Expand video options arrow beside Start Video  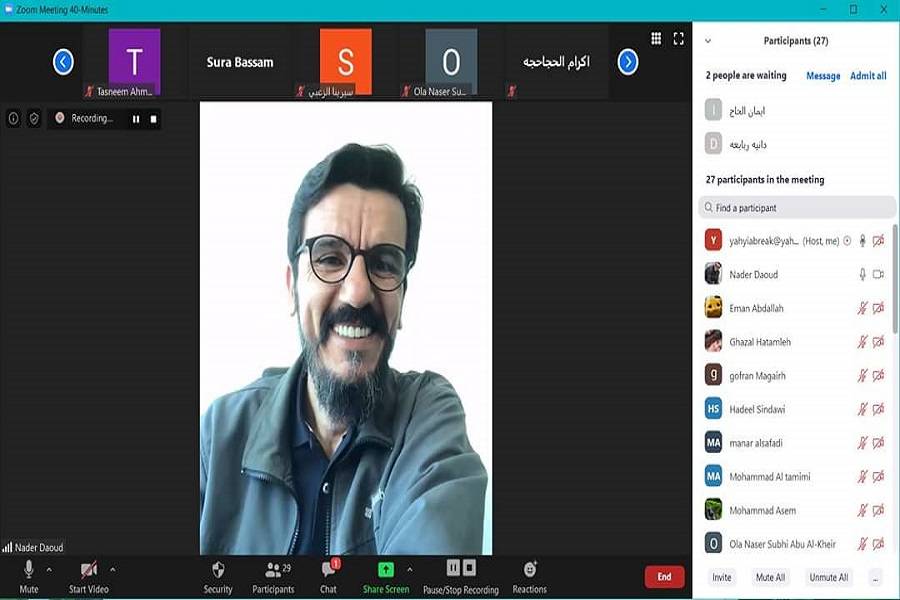tap(112, 569)
